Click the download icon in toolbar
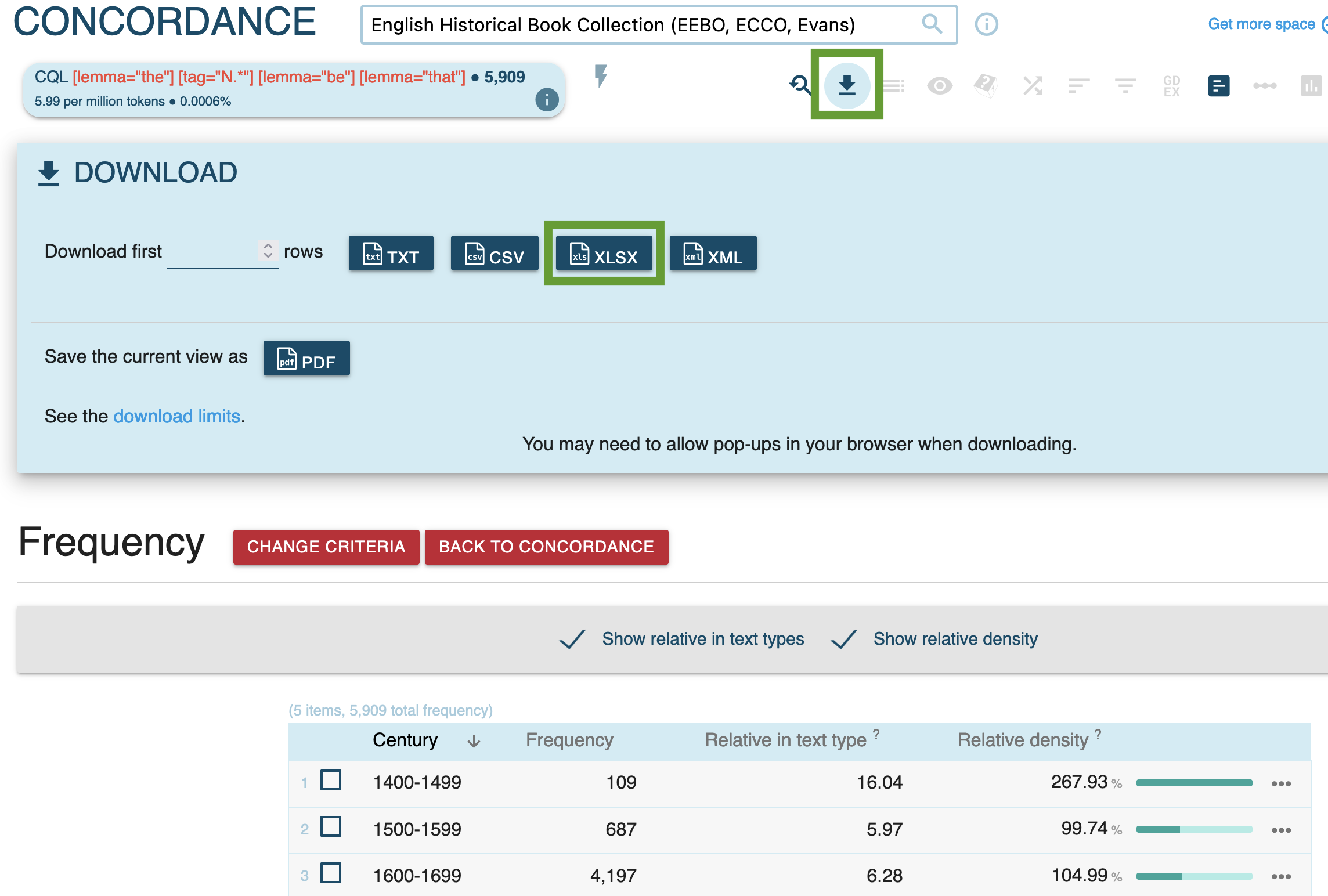 (847, 85)
